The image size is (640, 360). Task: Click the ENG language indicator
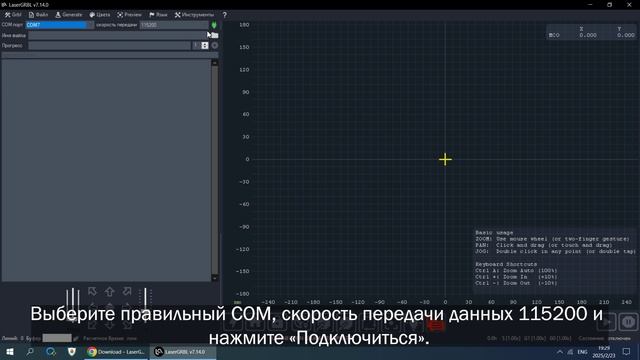pyautogui.click(x=582, y=352)
